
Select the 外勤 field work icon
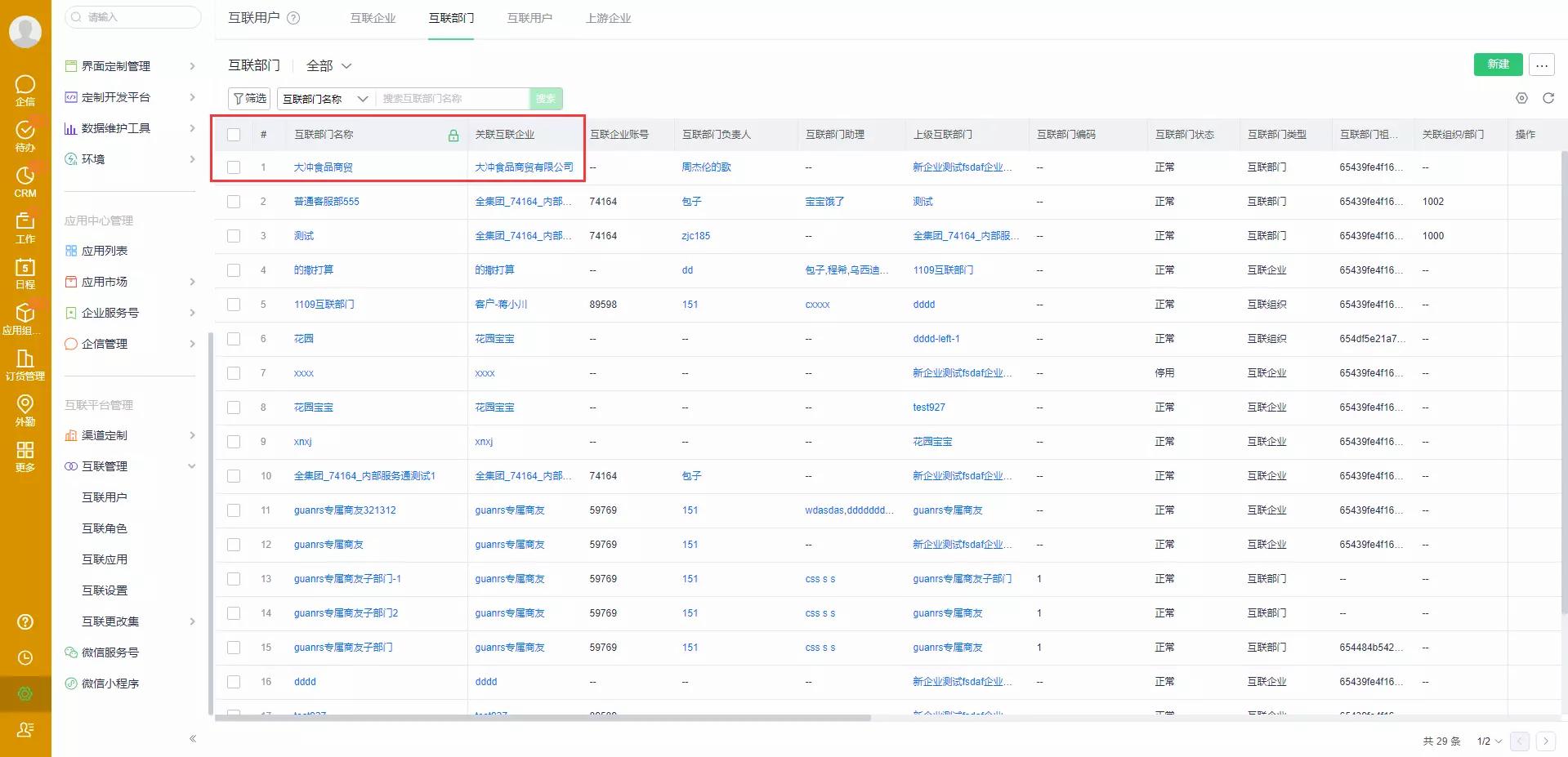coord(25,408)
